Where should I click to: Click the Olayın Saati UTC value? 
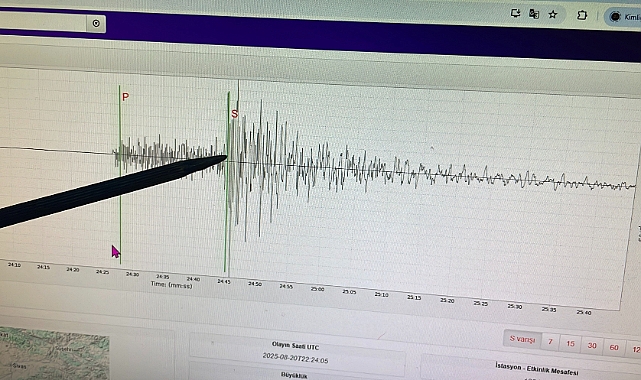pos(295,358)
